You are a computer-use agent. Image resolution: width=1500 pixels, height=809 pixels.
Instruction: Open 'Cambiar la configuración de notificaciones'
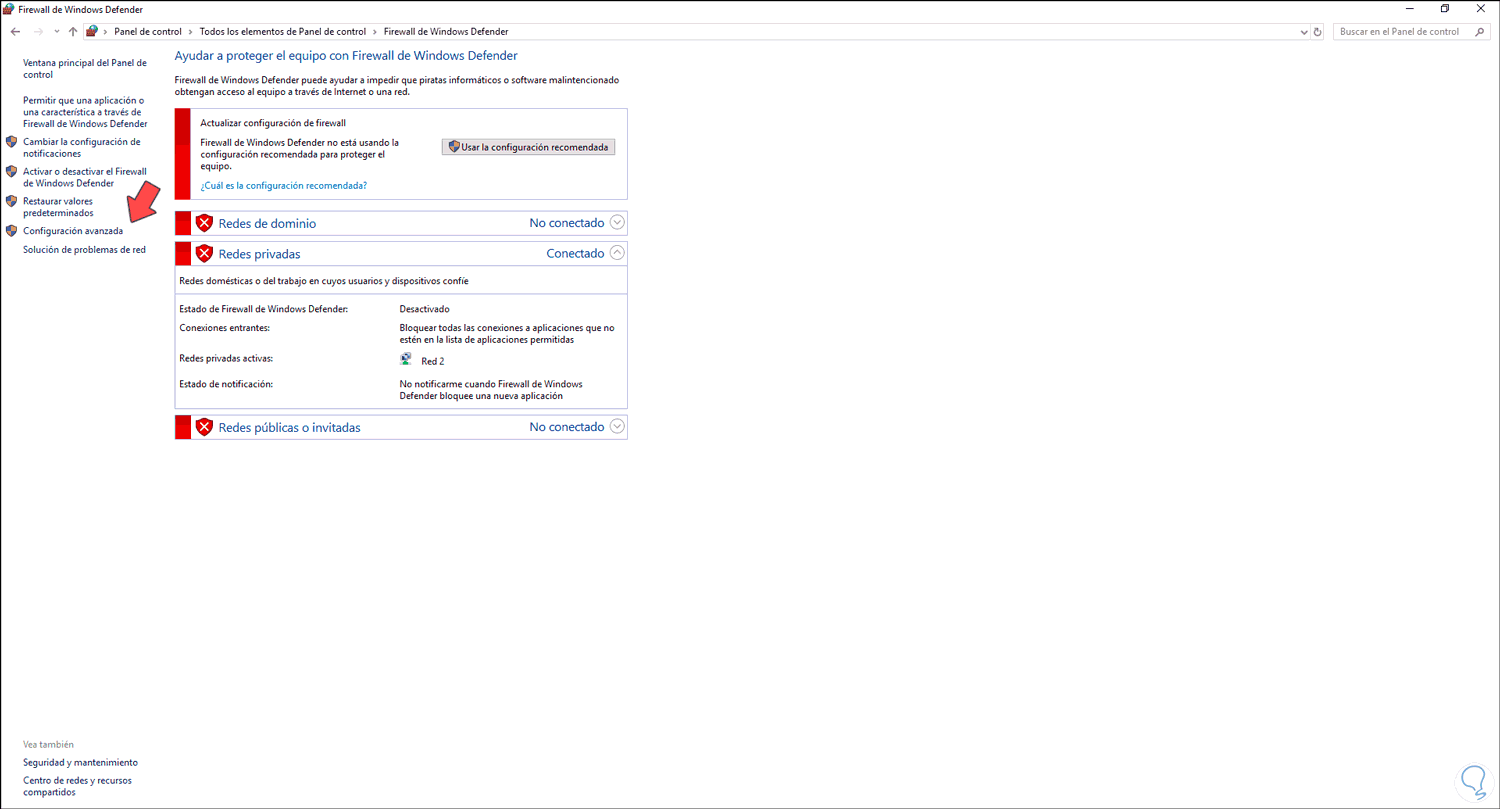[82, 148]
